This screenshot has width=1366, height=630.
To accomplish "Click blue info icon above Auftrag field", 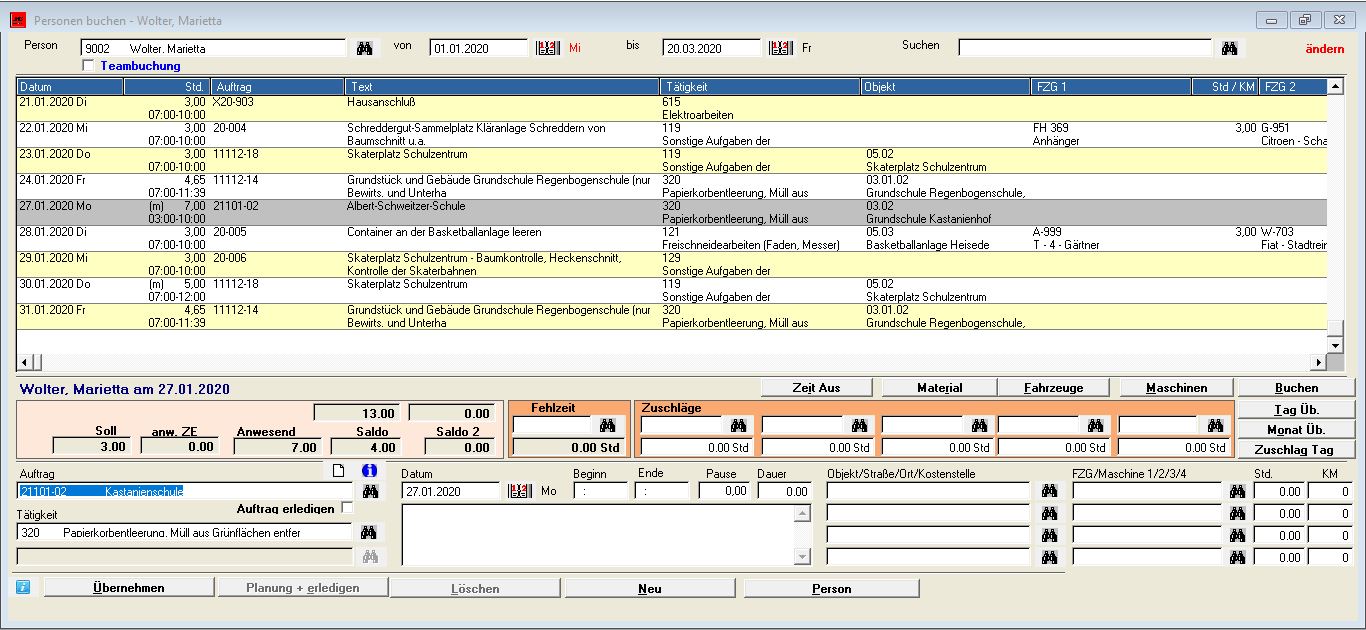I will 369,471.
